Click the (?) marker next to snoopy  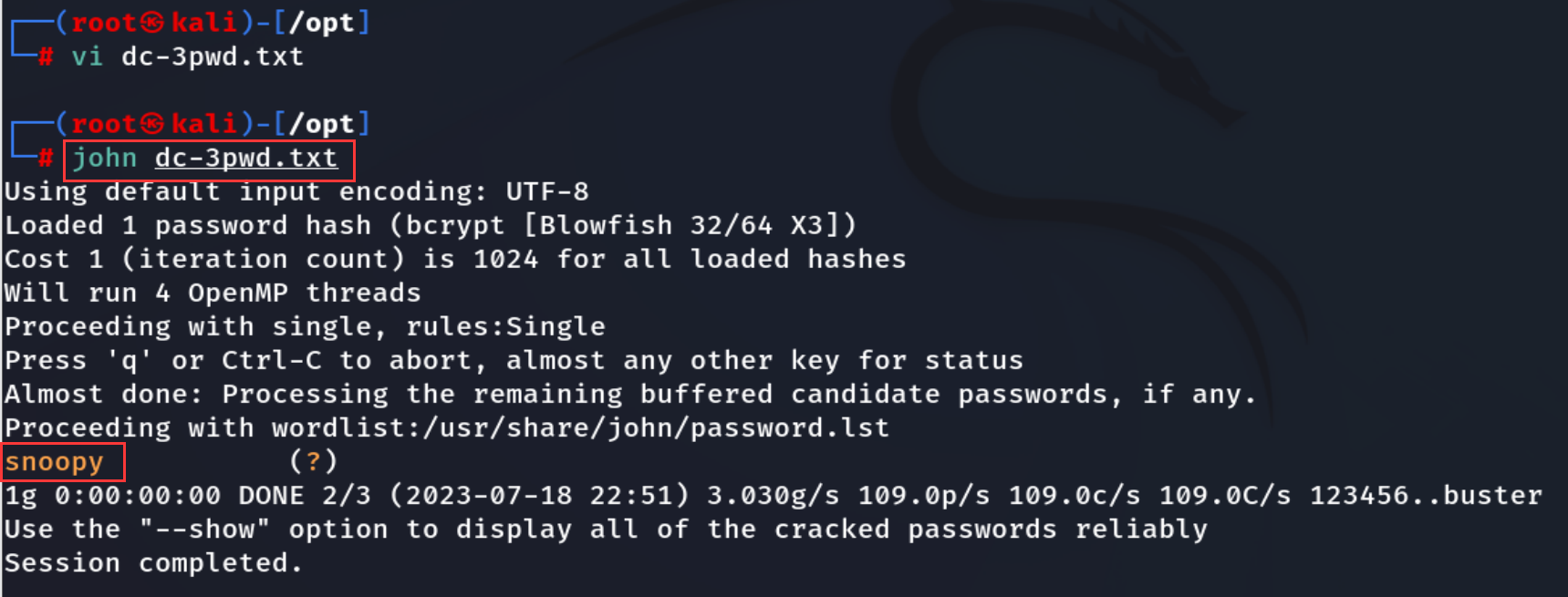click(314, 461)
